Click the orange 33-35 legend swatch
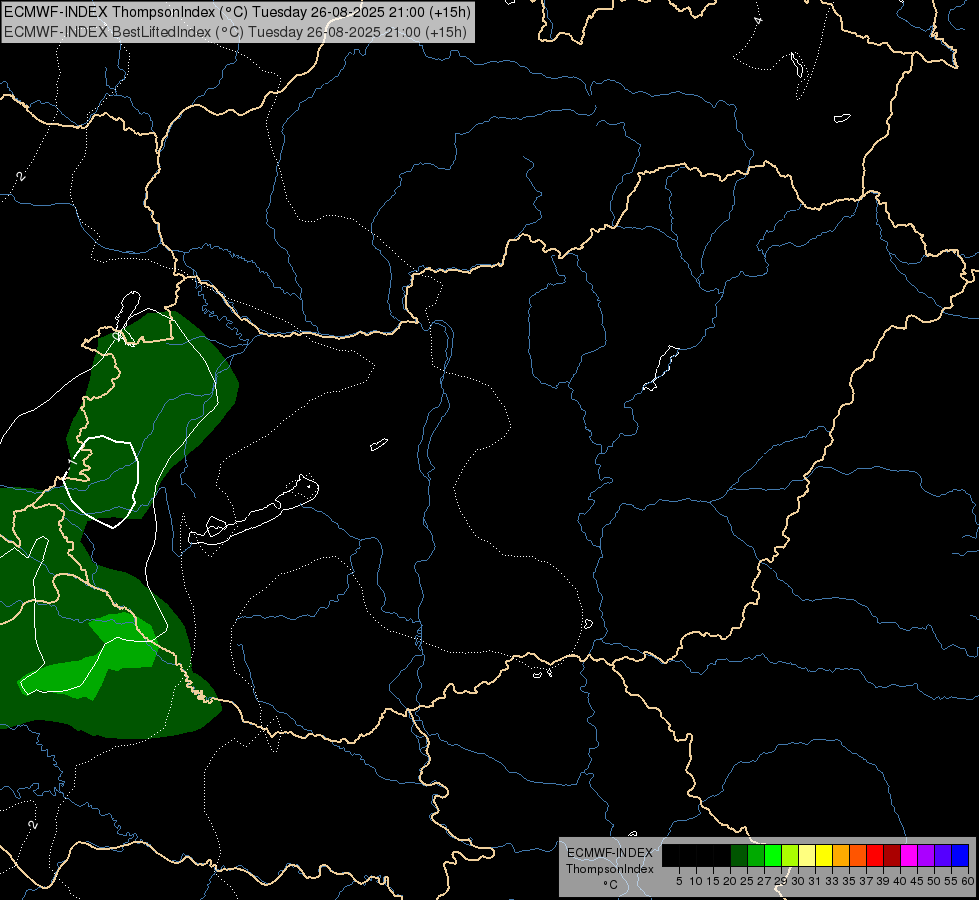Screen dimensions: 979x900 841,855
